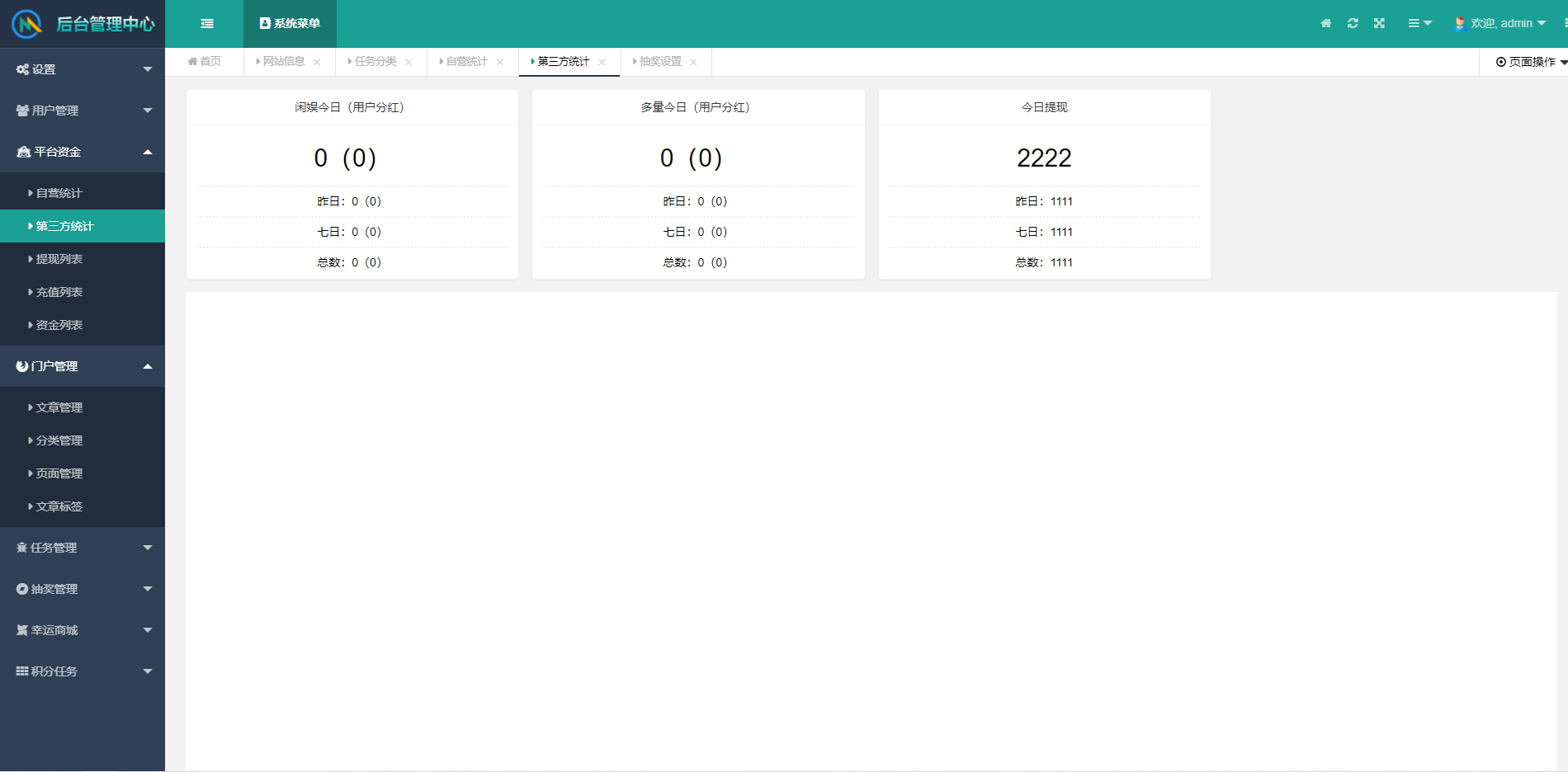
Task: Click the fullscreen expand icon
Action: pos(1379,23)
